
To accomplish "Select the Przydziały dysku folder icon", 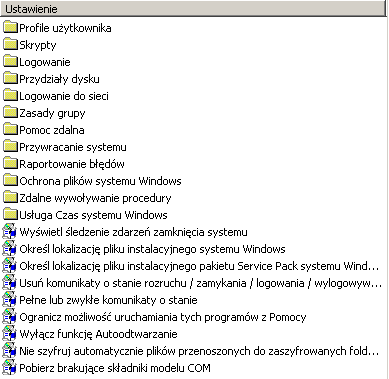I will pos(10,78).
